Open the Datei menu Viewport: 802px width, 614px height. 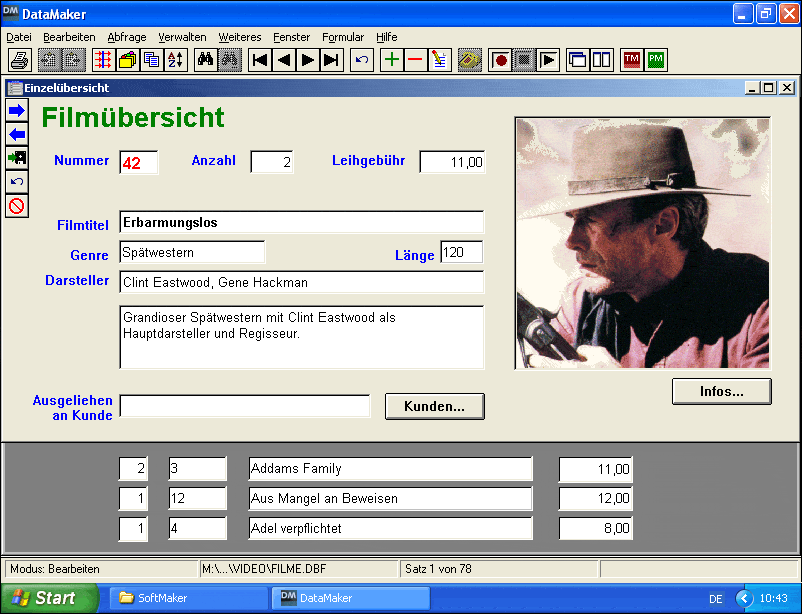click(x=19, y=37)
